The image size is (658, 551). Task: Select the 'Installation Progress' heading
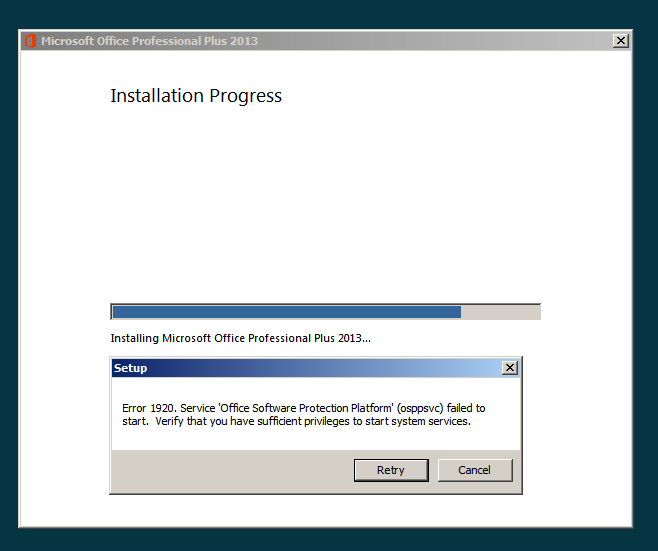(196, 96)
